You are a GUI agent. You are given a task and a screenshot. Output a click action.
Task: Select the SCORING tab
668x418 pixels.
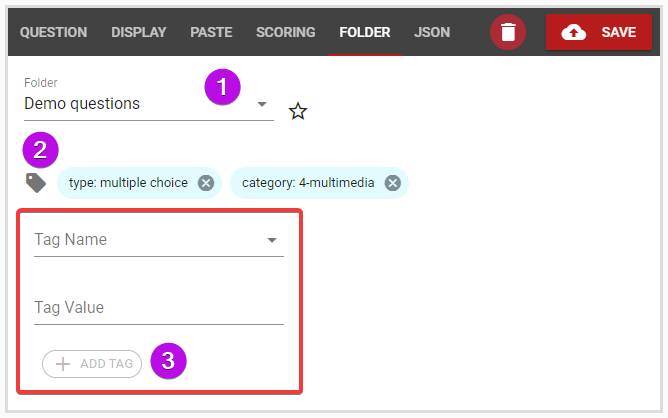point(285,32)
